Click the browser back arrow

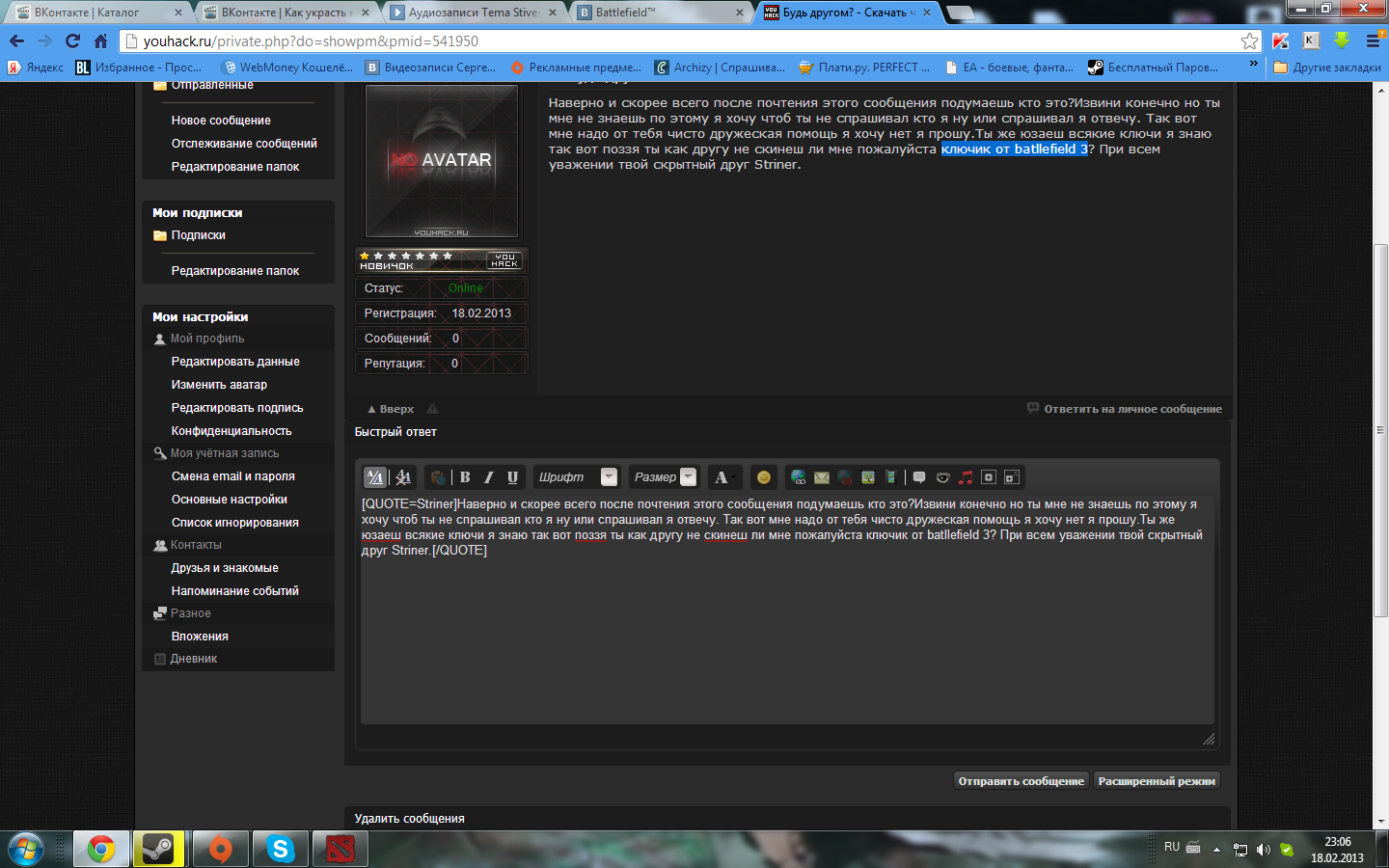tap(16, 41)
